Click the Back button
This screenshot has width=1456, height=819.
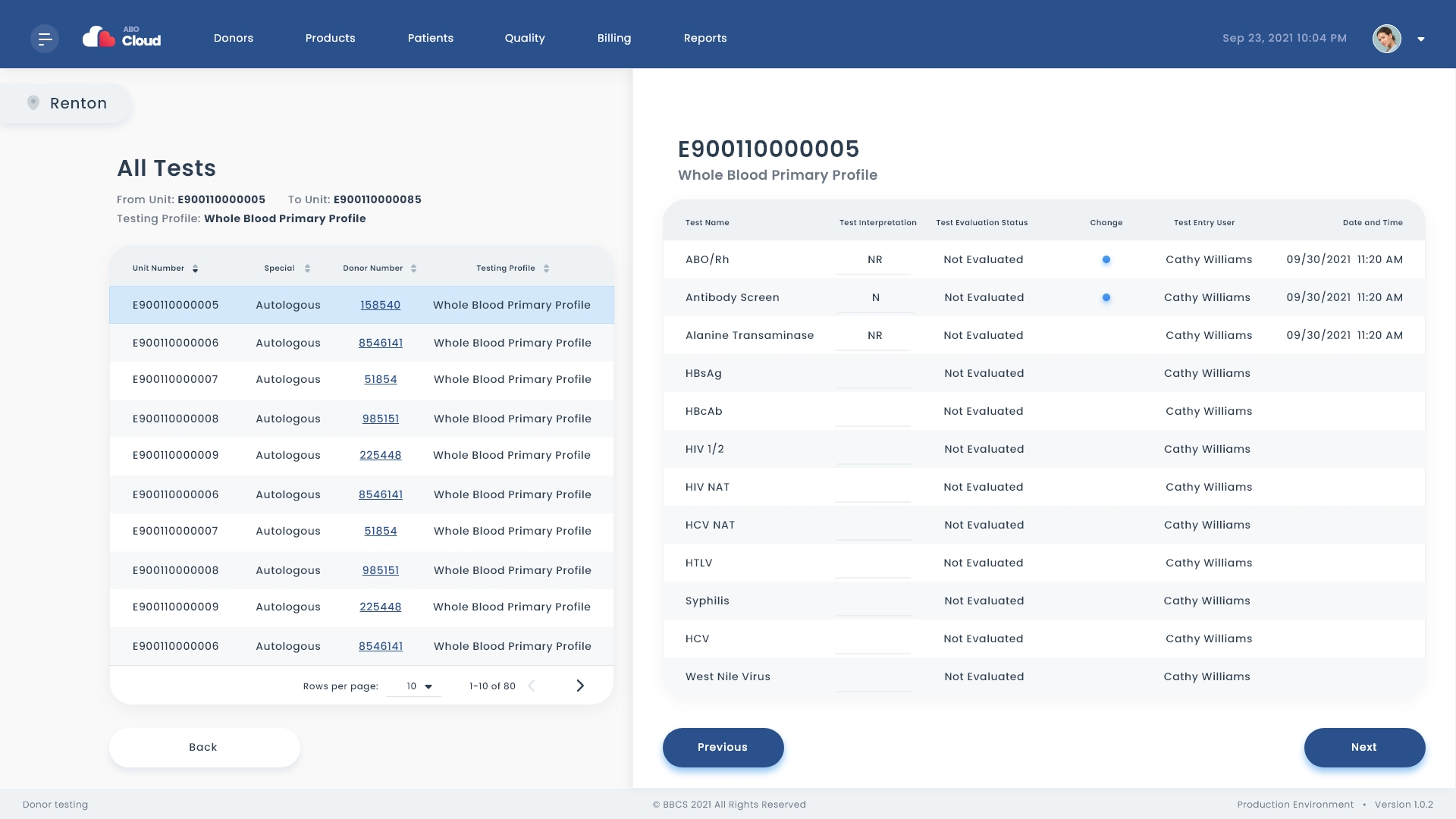click(x=205, y=748)
